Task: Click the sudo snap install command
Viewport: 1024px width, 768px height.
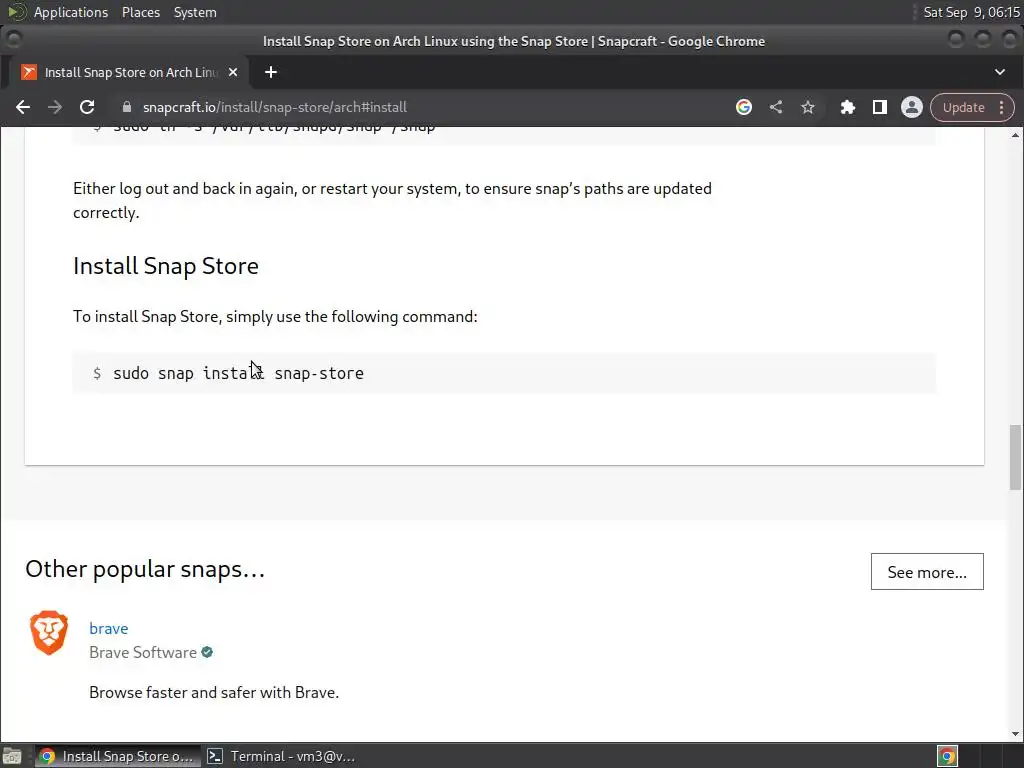Action: (x=238, y=374)
